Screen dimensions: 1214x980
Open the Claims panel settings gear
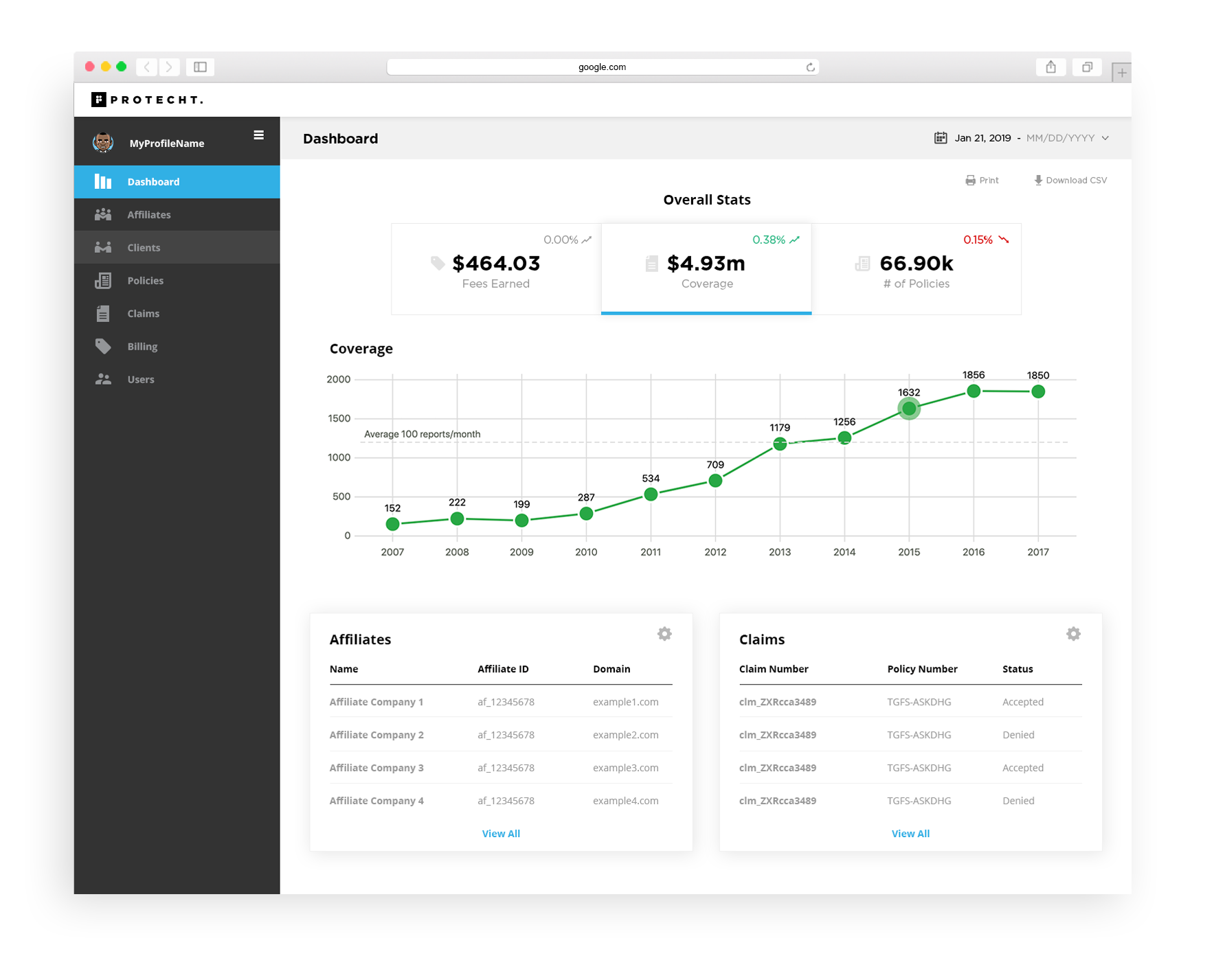pos(1073,634)
